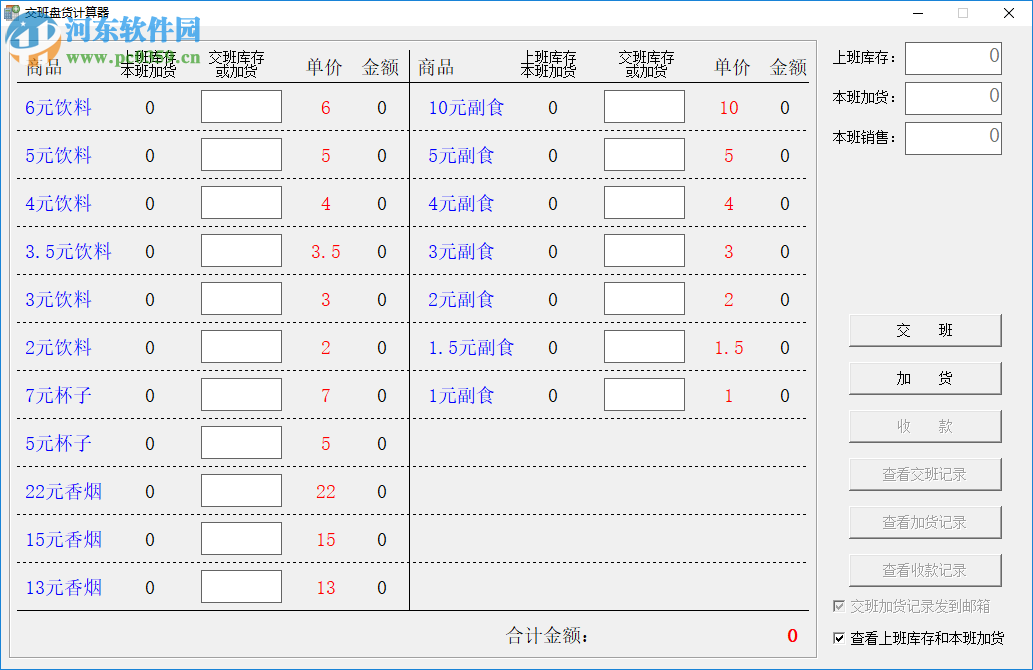Uncheck 查看上班库存和本班加货 option

pos(838,635)
